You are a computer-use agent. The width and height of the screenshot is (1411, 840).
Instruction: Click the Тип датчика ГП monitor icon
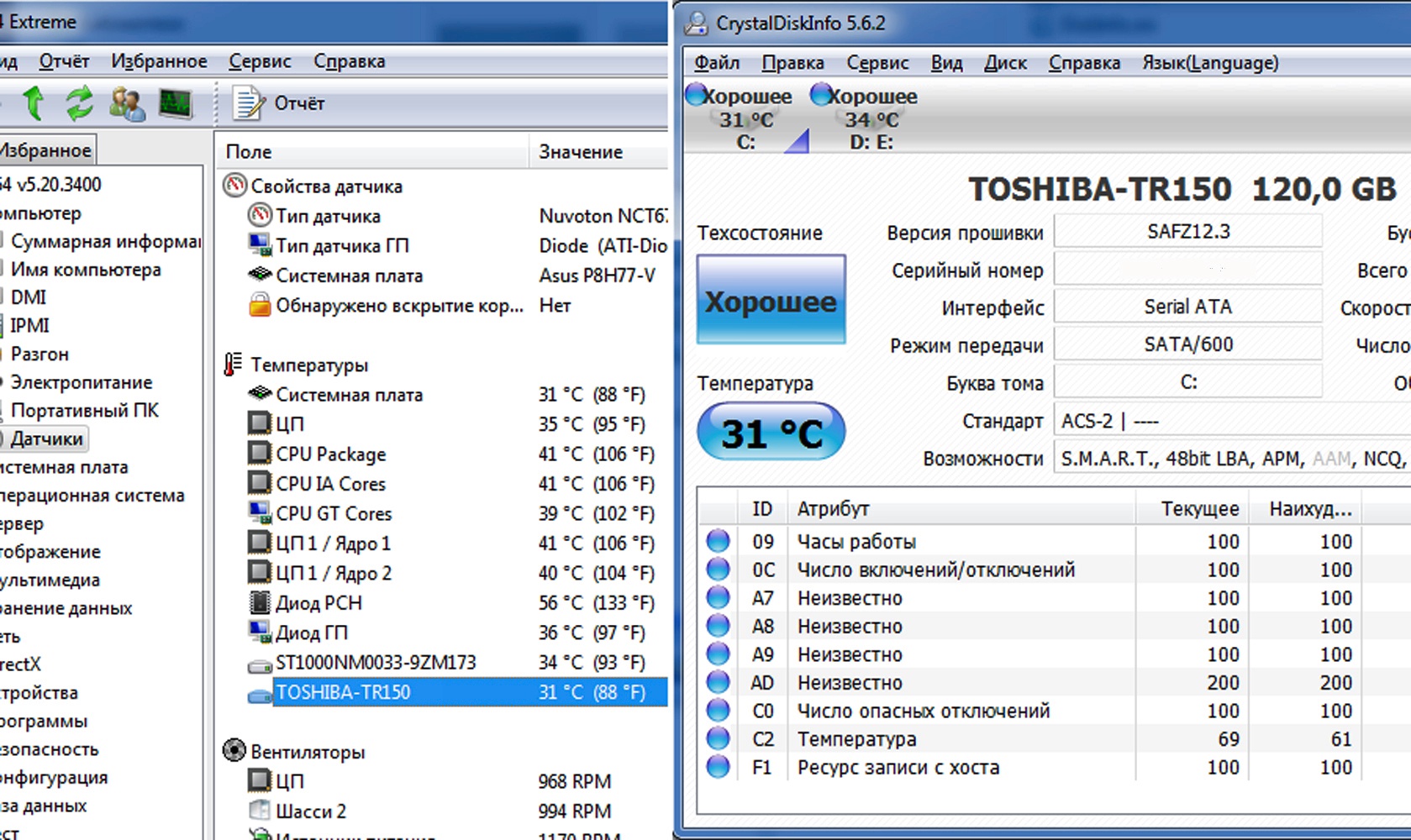260,245
